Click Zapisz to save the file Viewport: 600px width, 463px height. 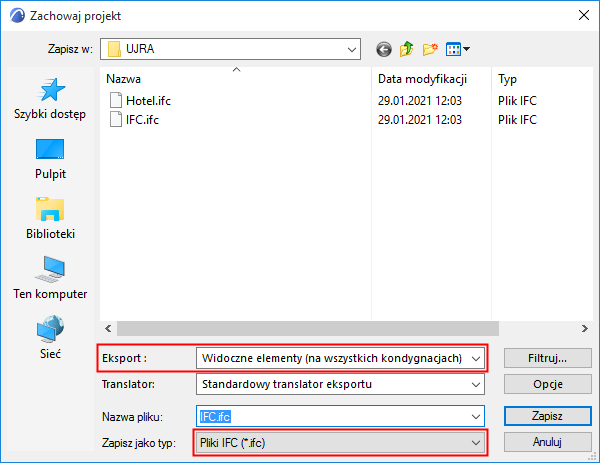[x=548, y=416]
